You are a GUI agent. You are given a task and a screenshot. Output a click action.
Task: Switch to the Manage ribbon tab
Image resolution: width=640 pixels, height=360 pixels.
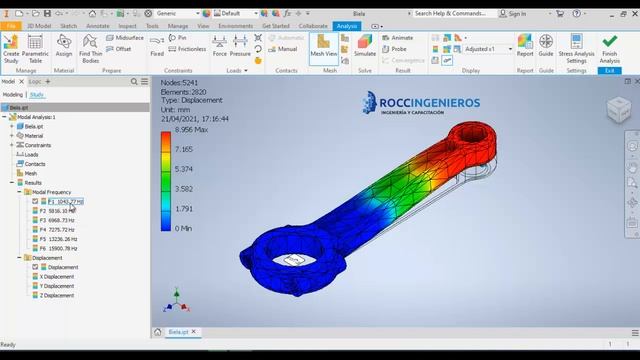pos(178,26)
